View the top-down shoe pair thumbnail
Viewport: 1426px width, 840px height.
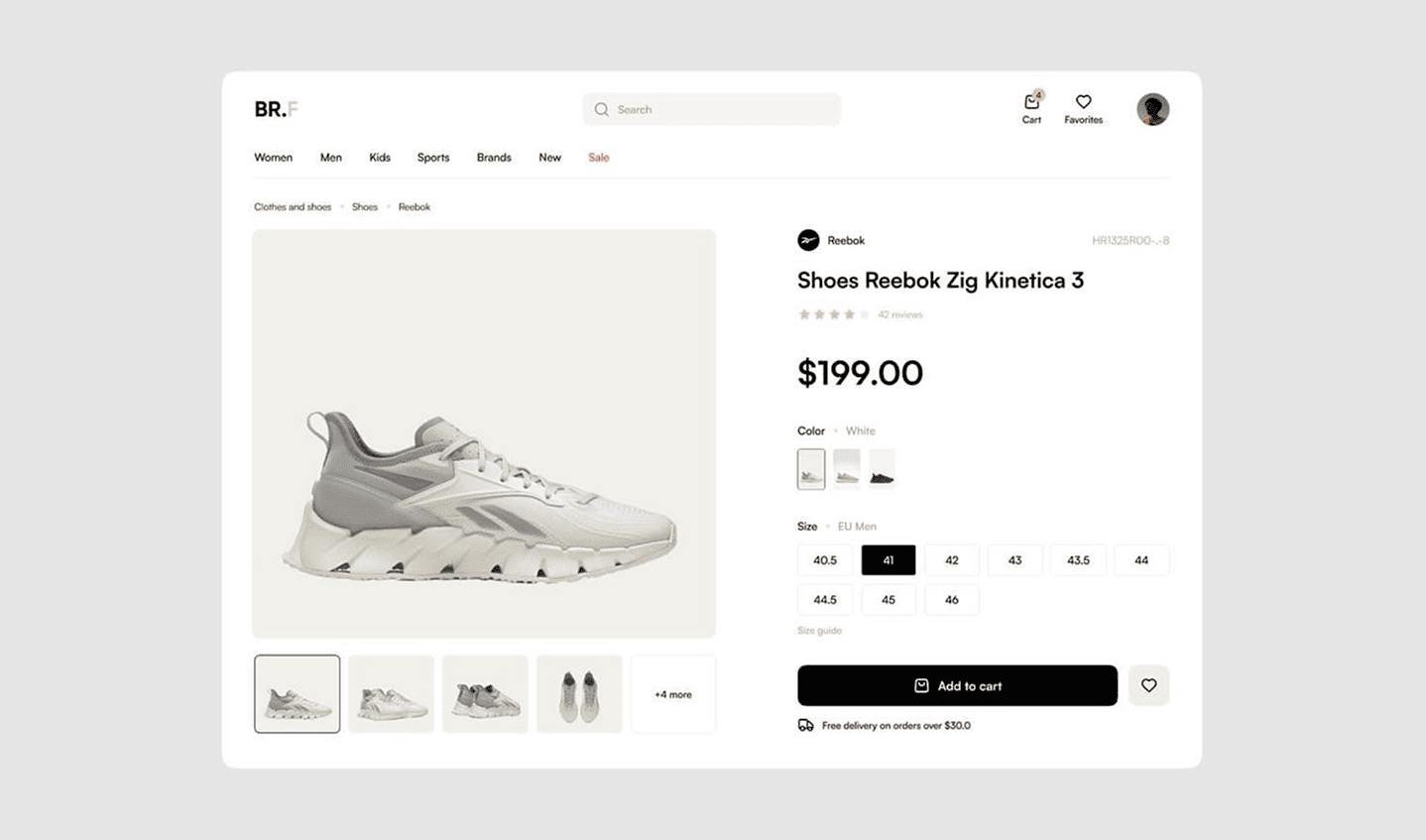(579, 694)
